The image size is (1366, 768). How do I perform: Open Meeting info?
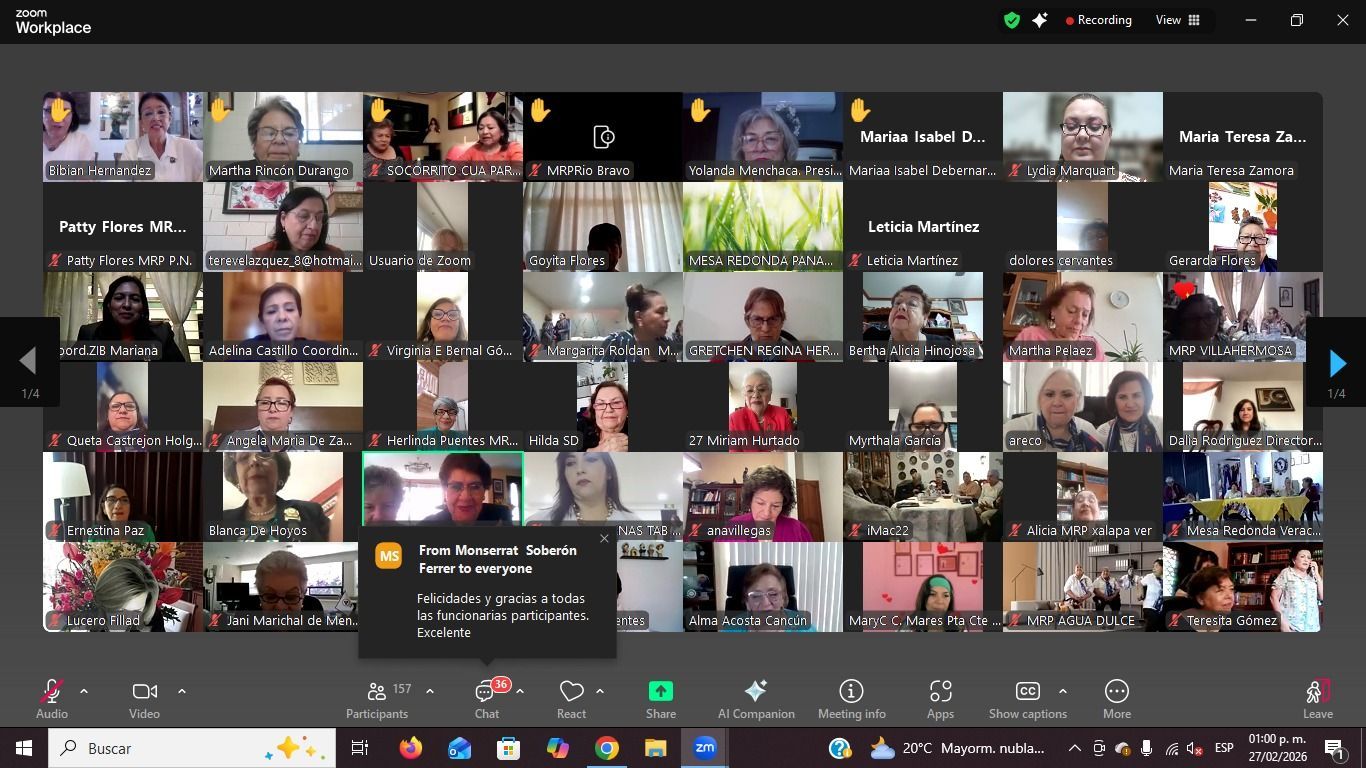point(852,699)
